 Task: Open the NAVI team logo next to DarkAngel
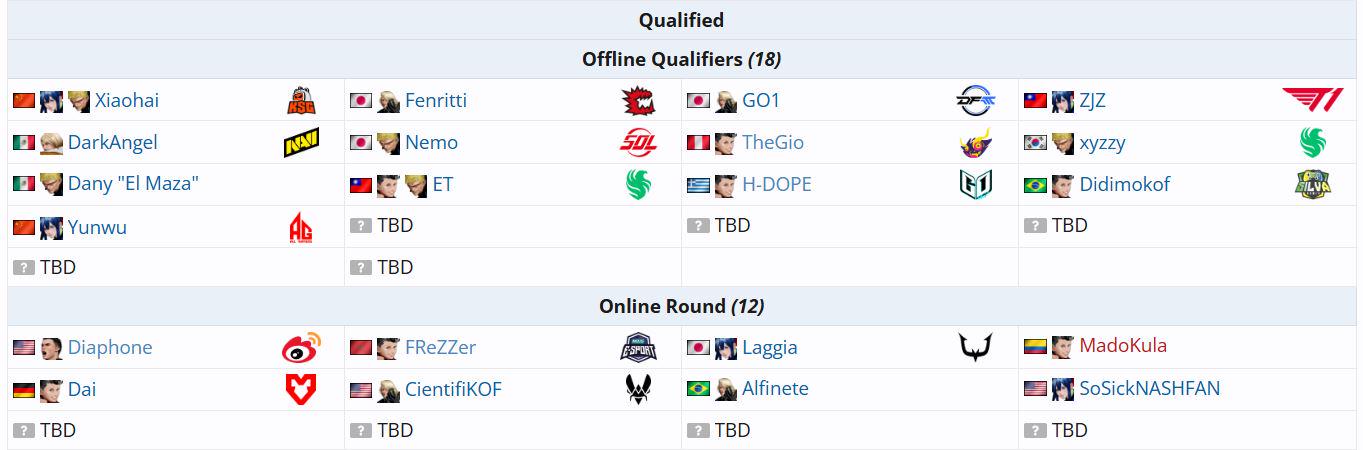(301, 143)
